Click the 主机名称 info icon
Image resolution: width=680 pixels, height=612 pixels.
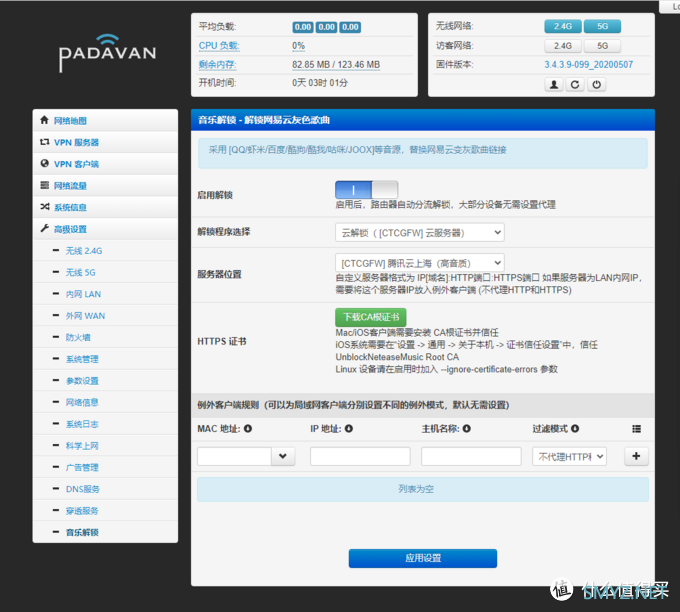coord(467,429)
